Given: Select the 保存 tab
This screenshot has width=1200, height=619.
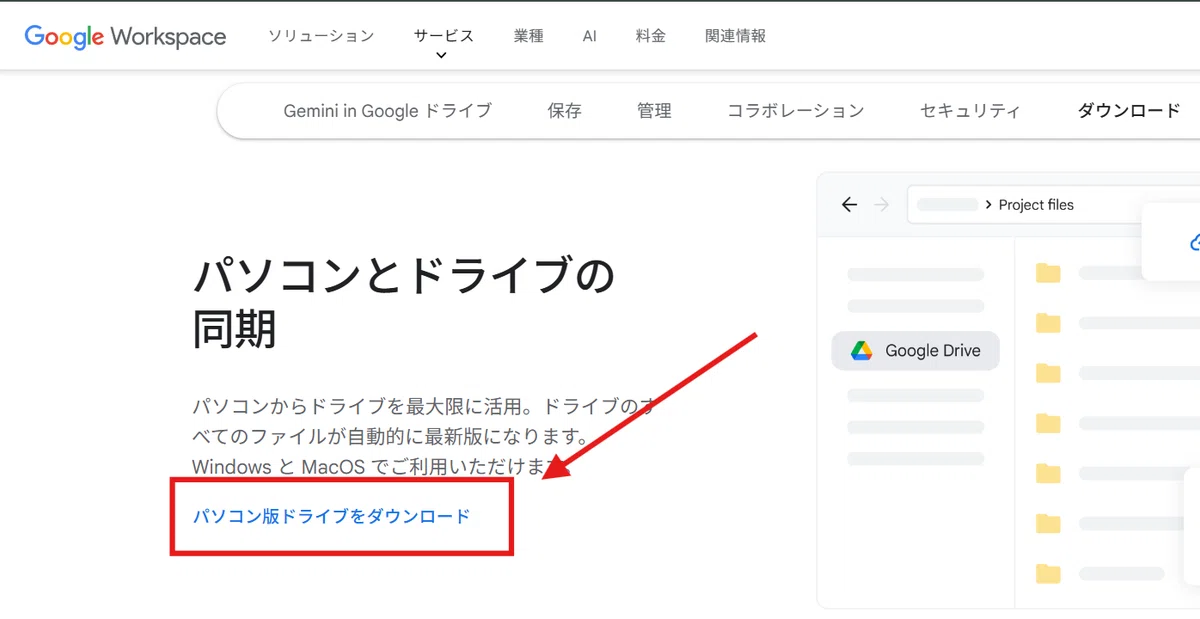Looking at the screenshot, I should (x=564, y=111).
